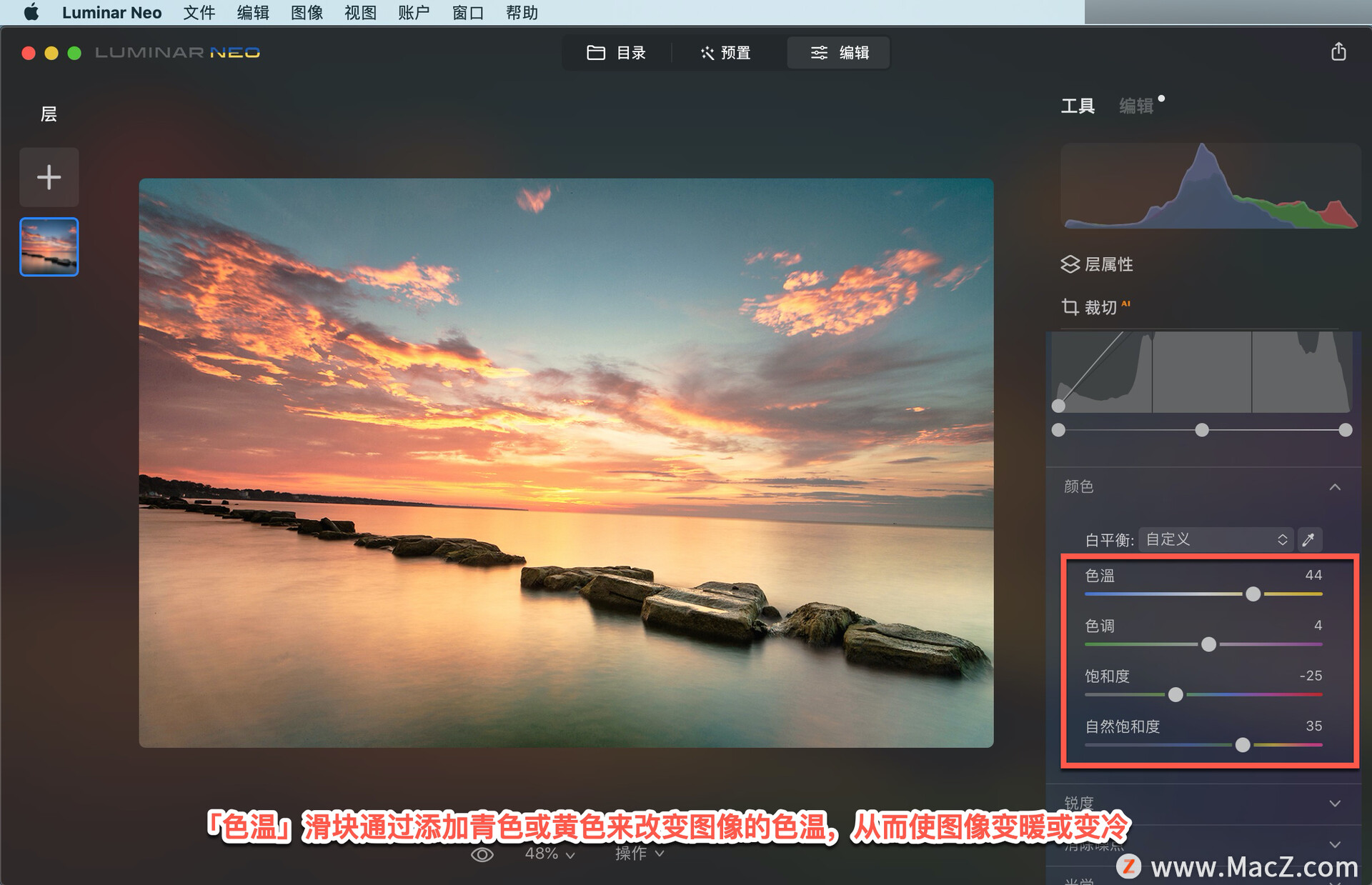Click the LUMINAR NEO logo
The width and height of the screenshot is (1372, 885).
point(177,53)
